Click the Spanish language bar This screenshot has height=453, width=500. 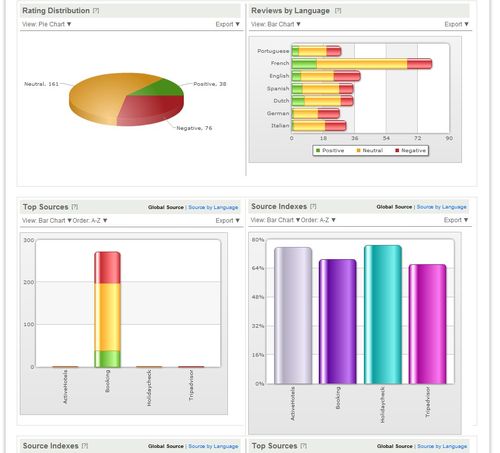(x=322, y=89)
